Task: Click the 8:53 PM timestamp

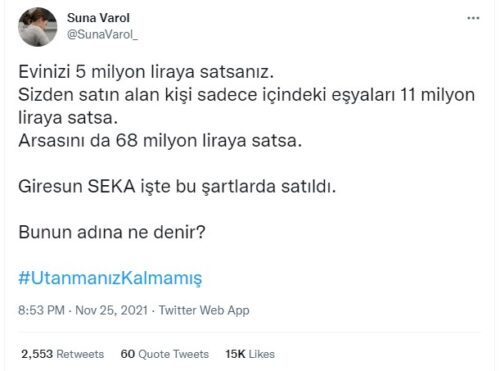Action: tap(41, 310)
